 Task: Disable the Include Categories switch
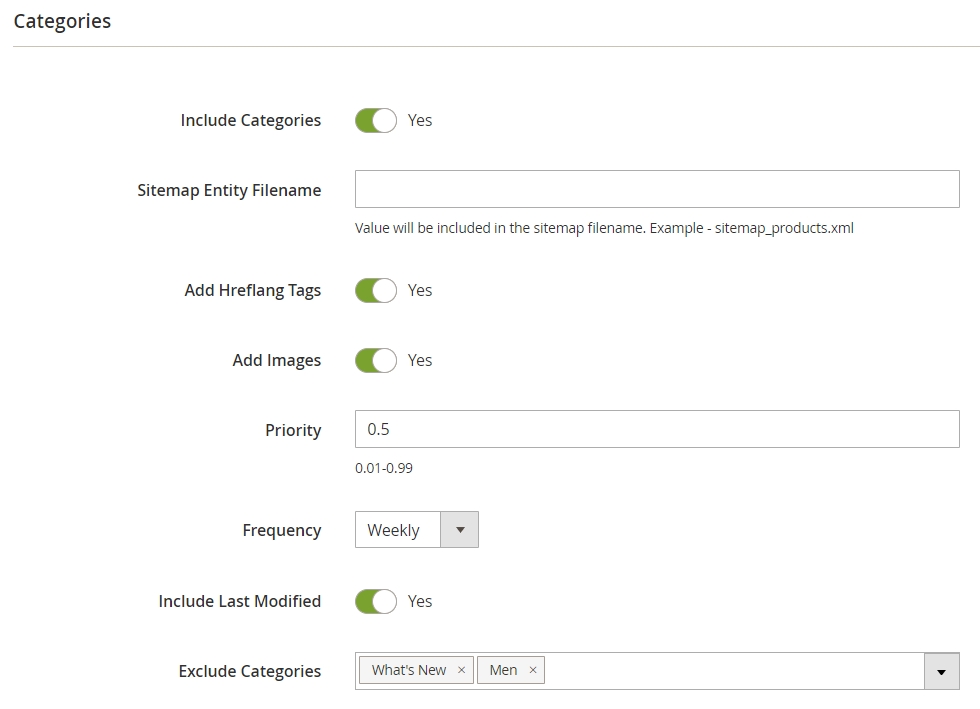click(376, 121)
